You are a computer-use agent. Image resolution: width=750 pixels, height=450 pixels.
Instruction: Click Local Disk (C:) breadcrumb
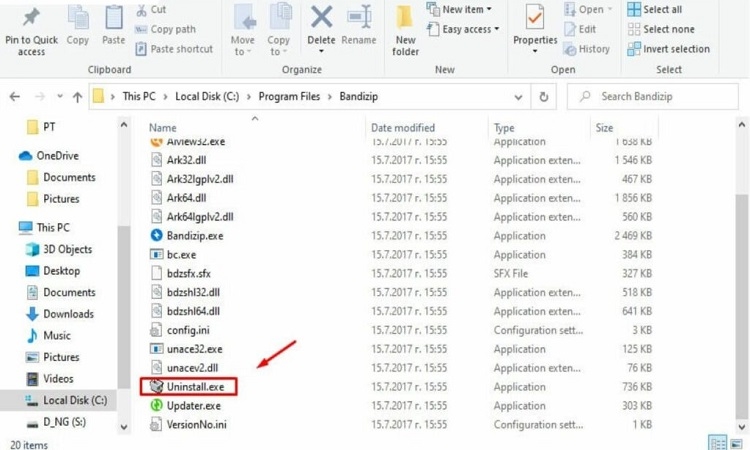click(x=207, y=97)
